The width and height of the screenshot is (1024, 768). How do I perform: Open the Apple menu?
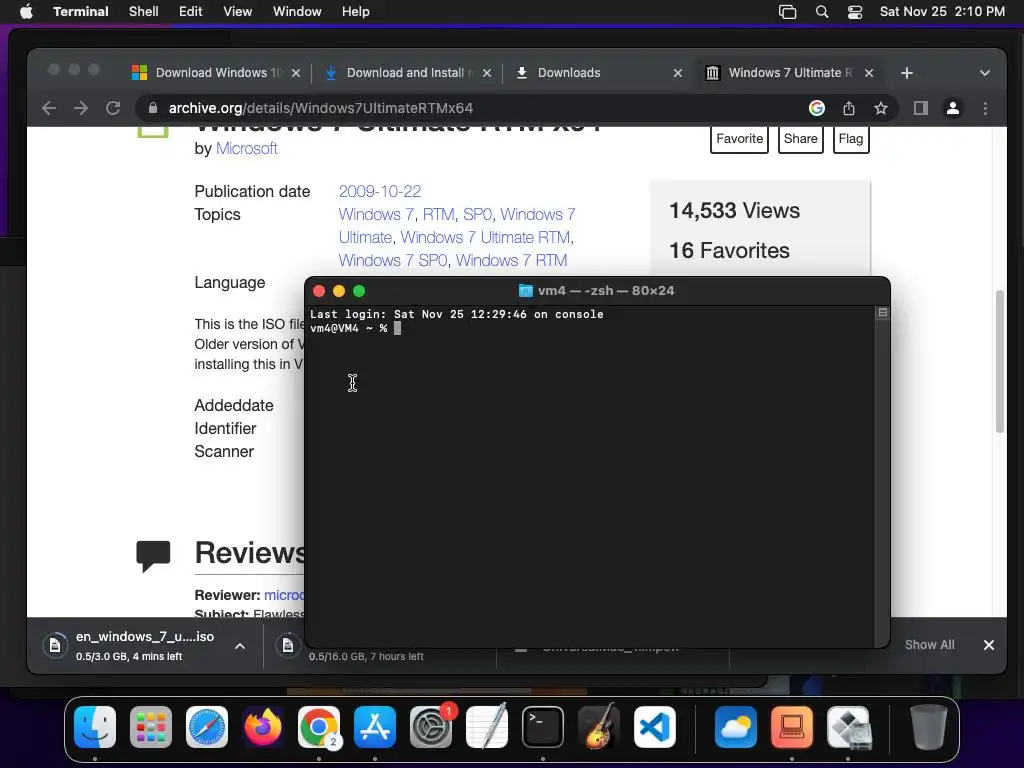tap(26, 12)
